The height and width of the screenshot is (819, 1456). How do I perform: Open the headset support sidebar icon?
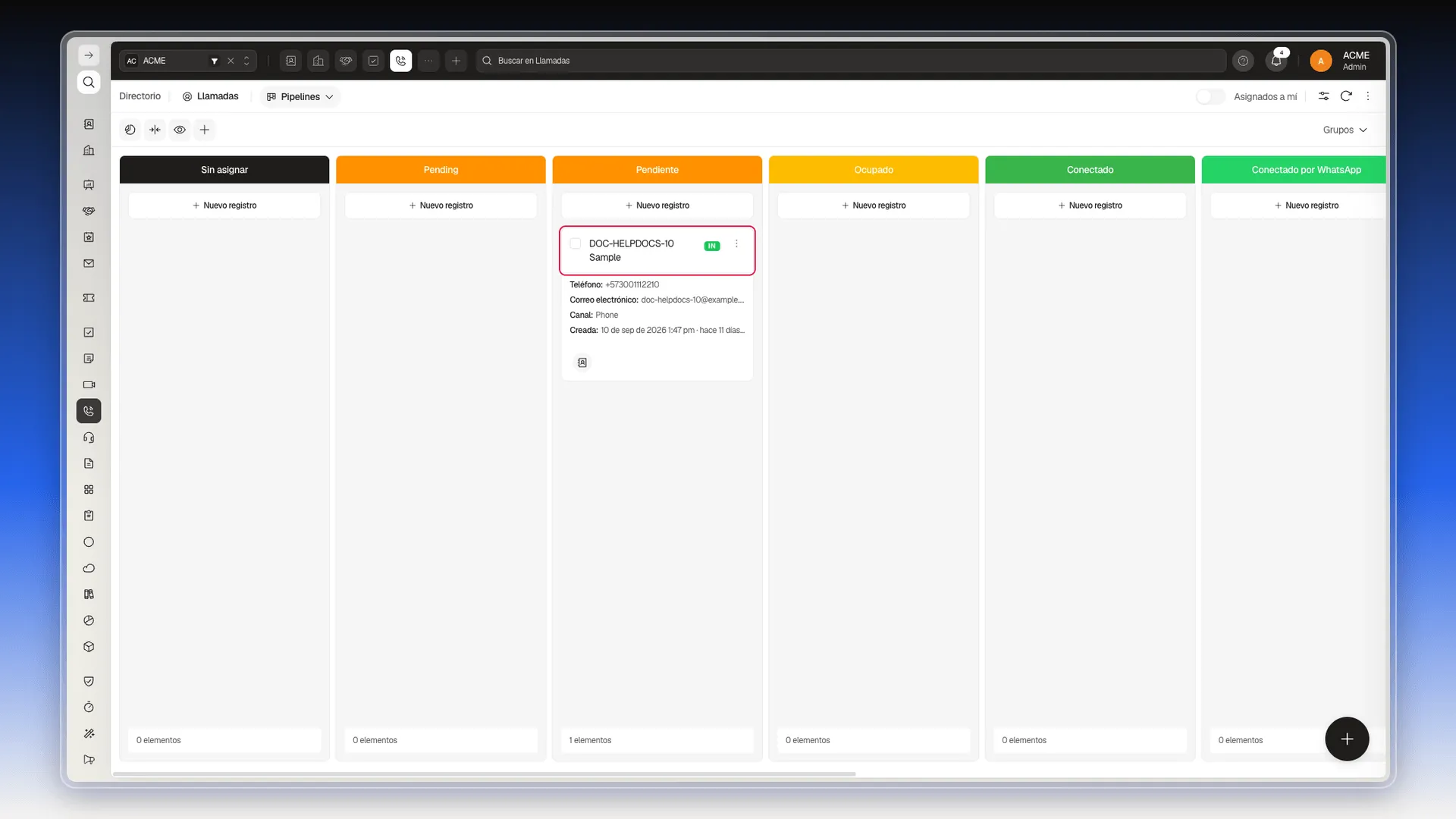tap(89, 438)
